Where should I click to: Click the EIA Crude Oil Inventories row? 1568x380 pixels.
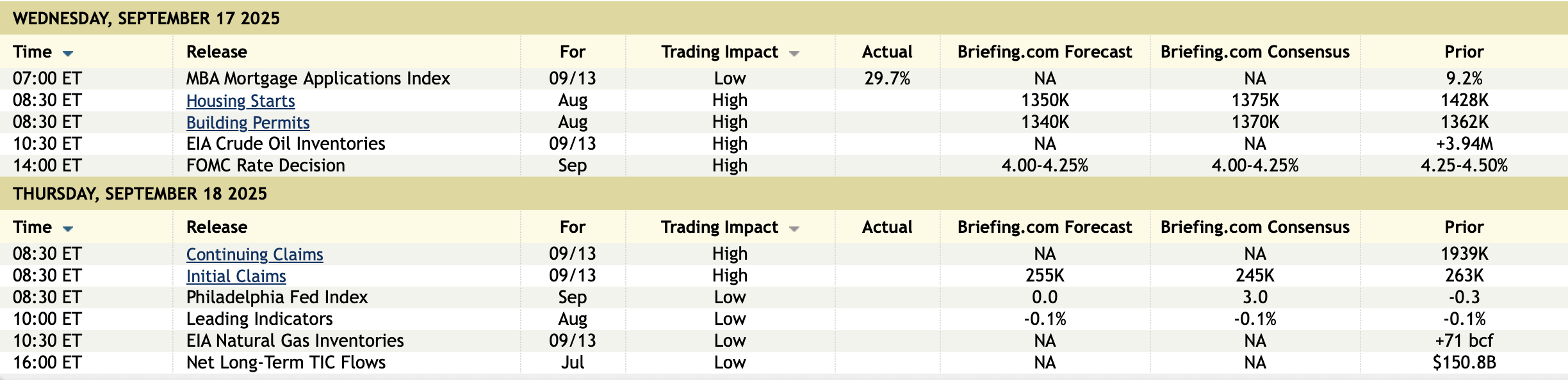coord(286,143)
